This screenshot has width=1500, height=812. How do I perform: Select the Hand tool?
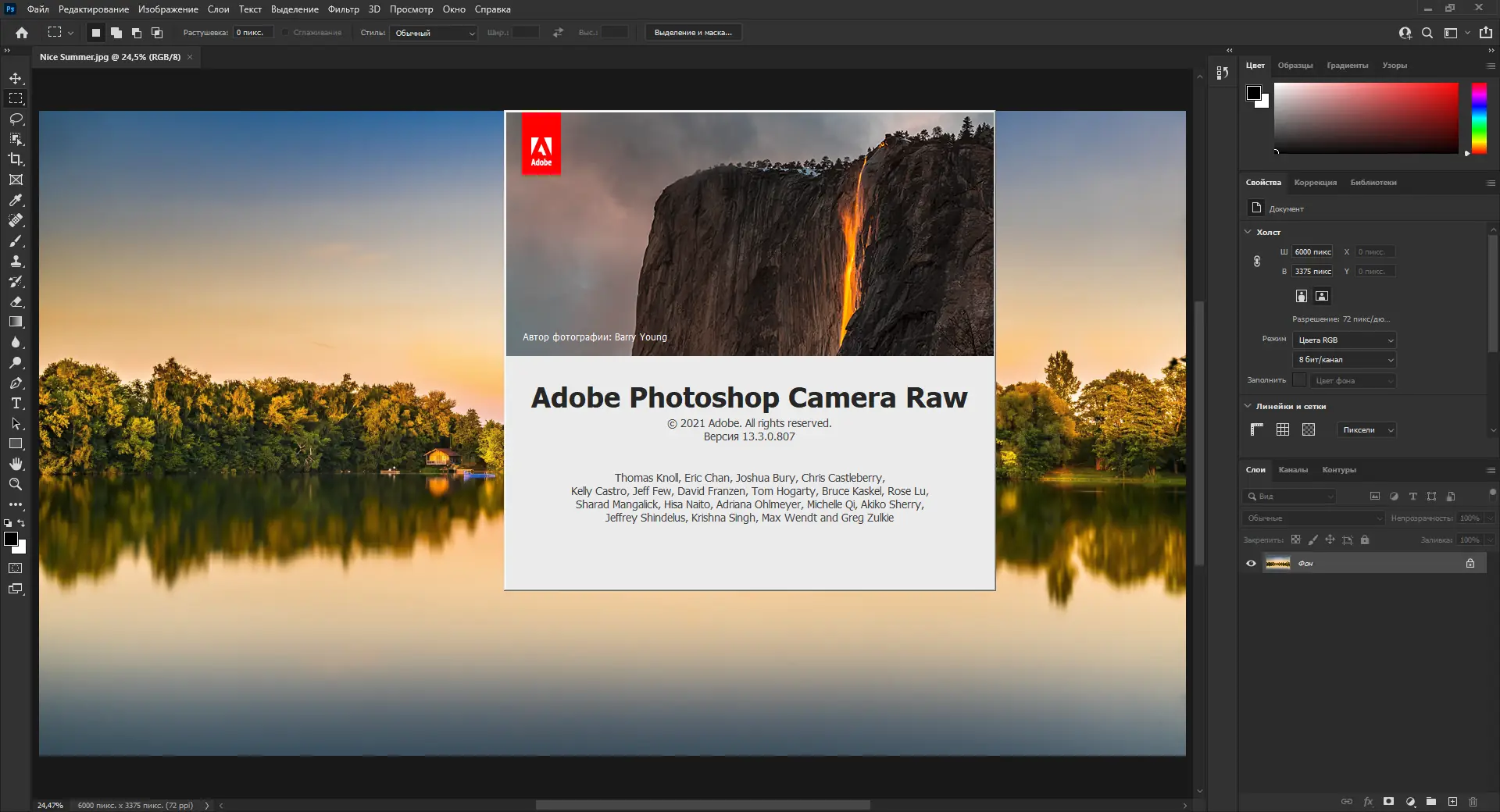(16, 464)
